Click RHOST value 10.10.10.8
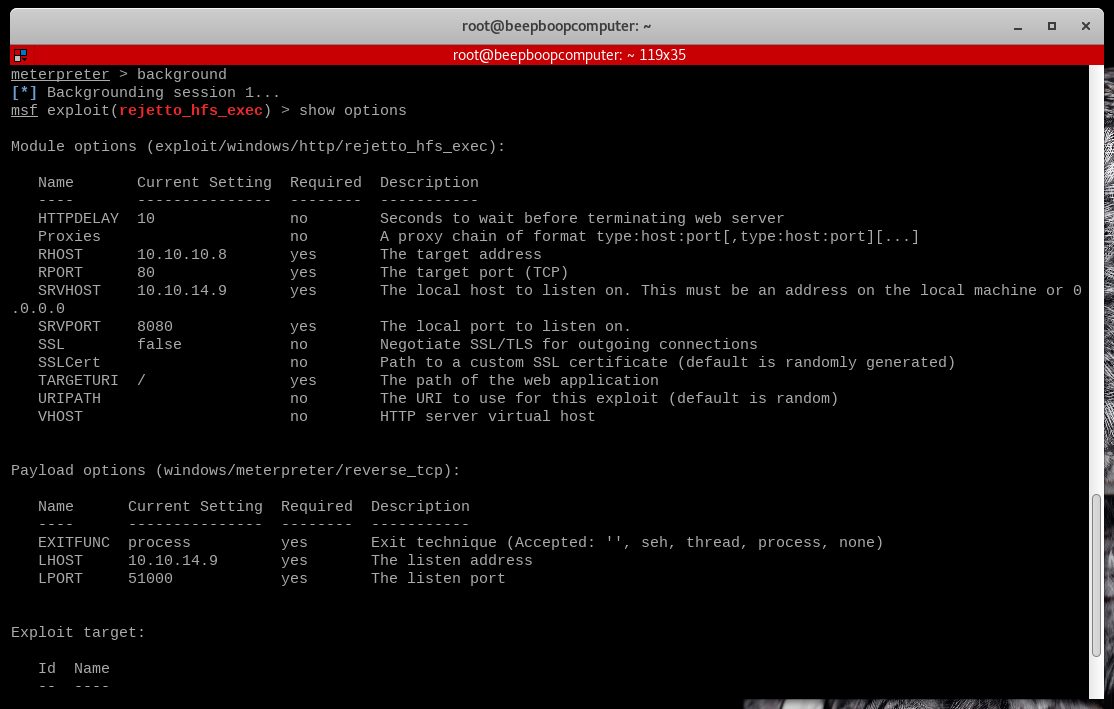The image size is (1114, 709). pyautogui.click(x=182, y=254)
